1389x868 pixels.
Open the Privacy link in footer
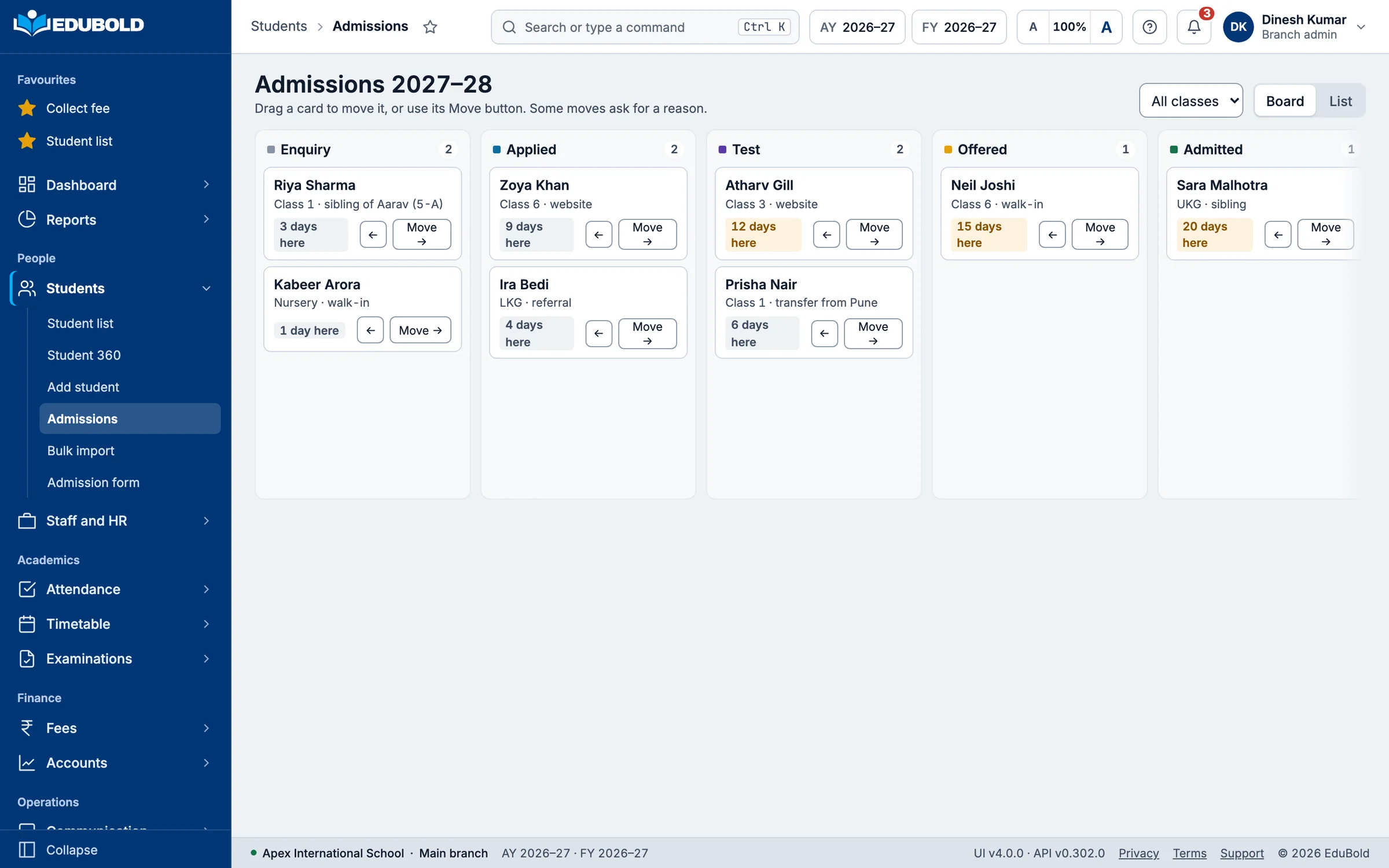1138,853
